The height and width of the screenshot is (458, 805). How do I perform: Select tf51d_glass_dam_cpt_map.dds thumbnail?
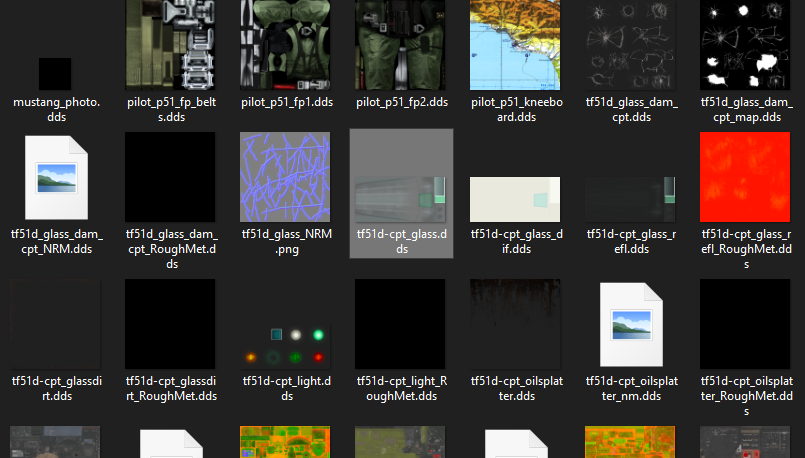click(x=745, y=45)
